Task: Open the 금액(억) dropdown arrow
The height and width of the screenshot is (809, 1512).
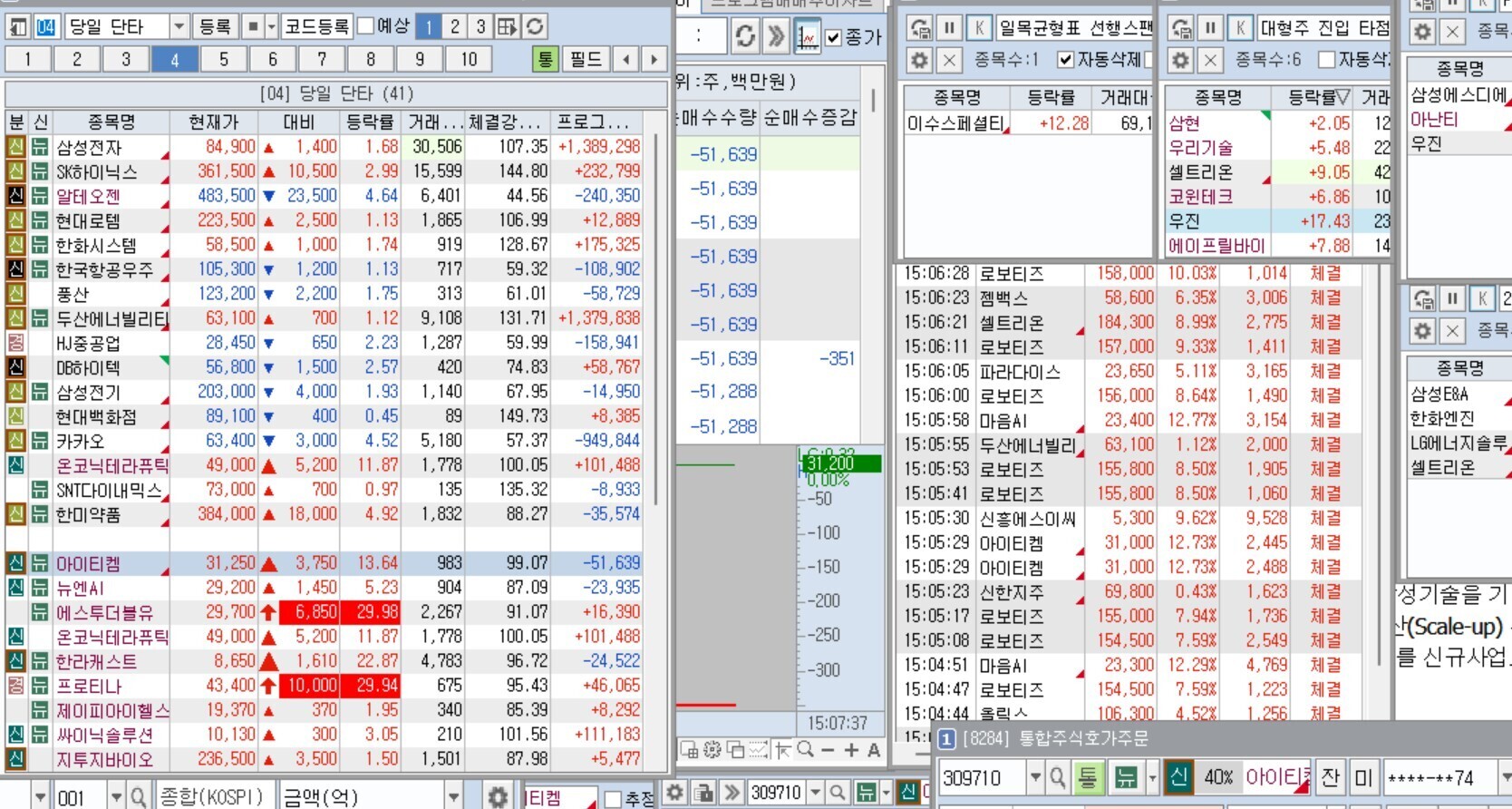Action: pyautogui.click(x=454, y=797)
